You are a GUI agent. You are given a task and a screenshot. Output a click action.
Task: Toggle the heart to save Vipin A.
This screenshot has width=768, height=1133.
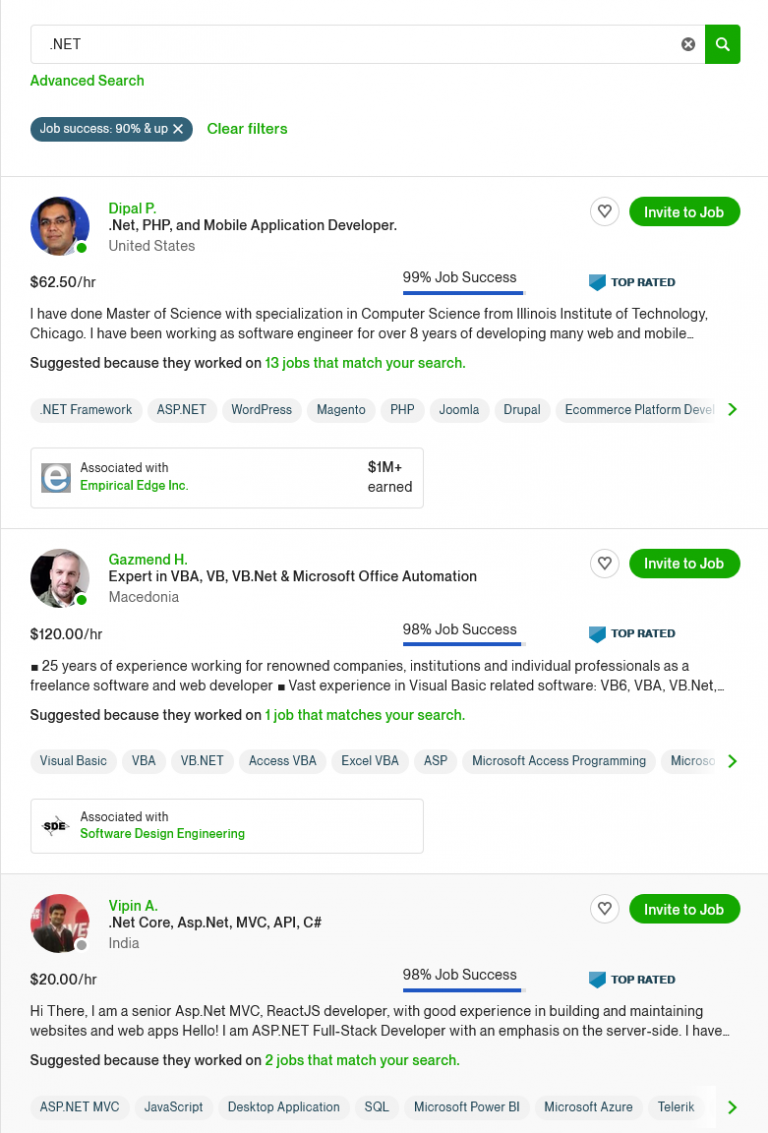coord(604,909)
